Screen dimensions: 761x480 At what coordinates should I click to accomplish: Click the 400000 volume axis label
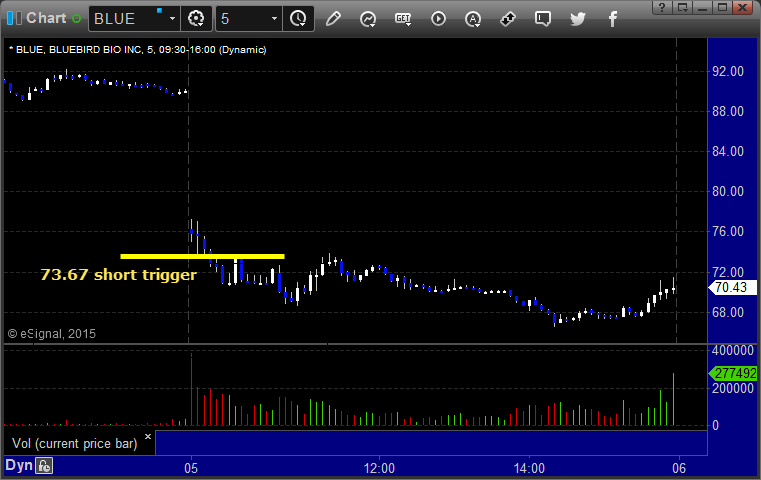click(732, 350)
